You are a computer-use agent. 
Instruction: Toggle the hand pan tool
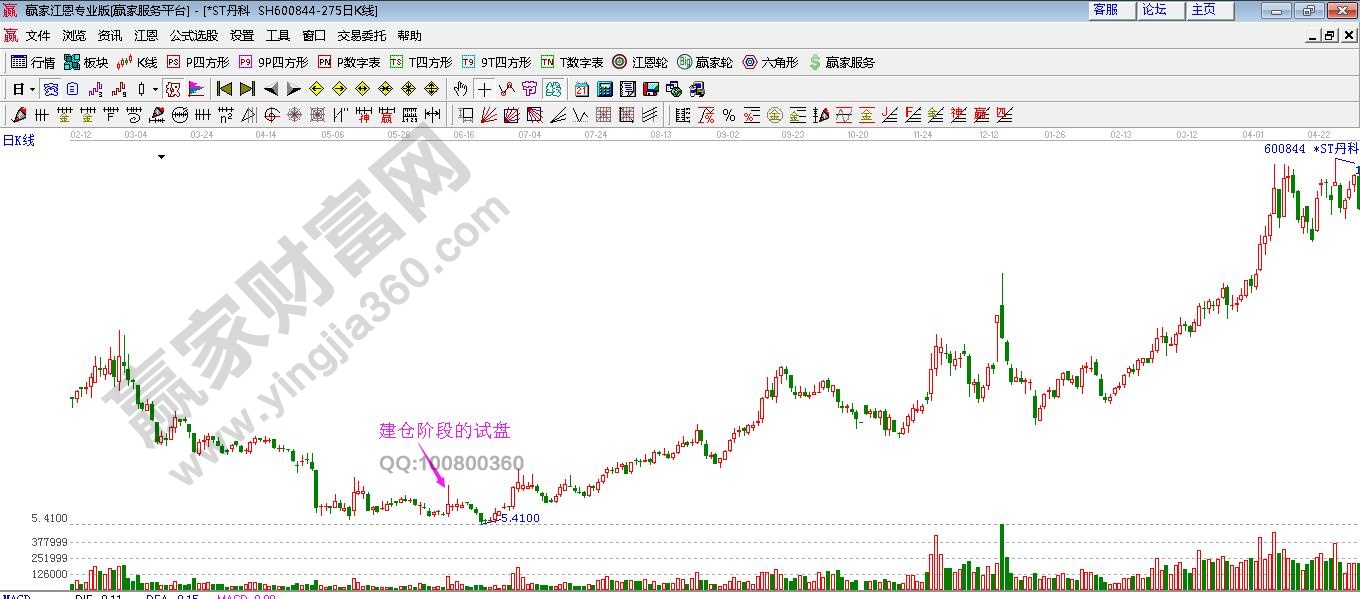click(x=460, y=89)
